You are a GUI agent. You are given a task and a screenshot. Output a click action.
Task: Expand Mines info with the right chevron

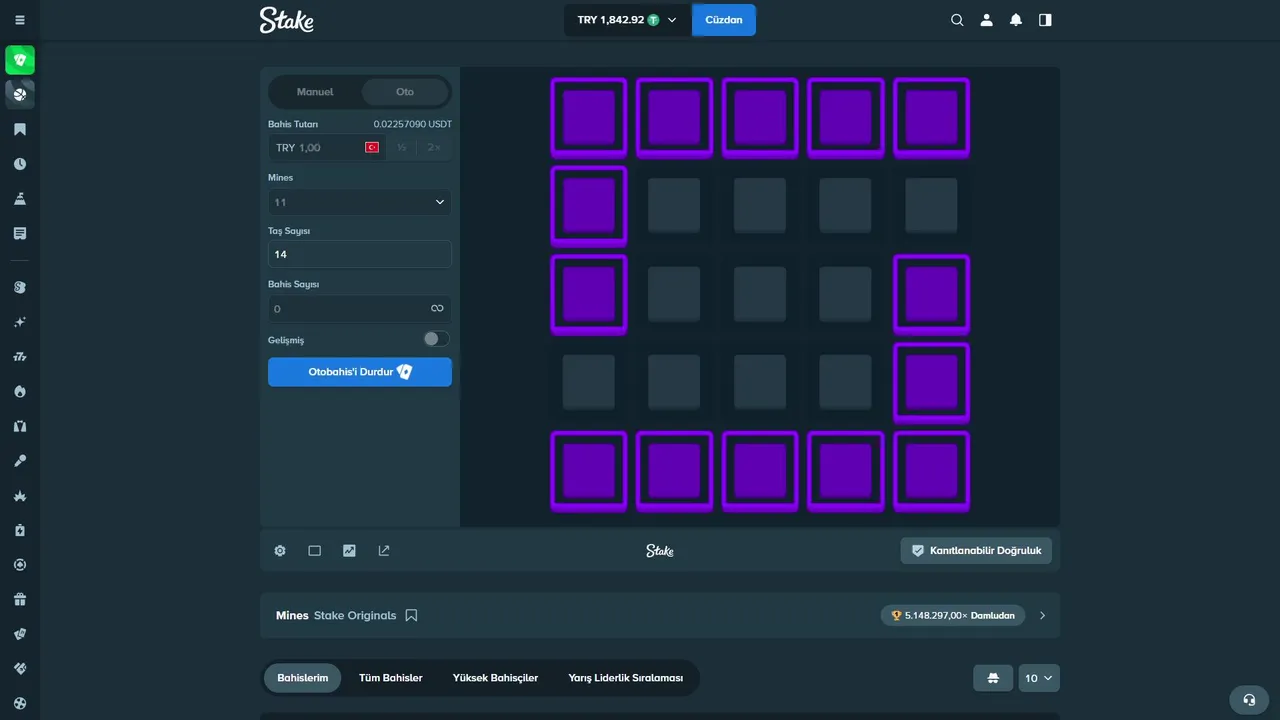(1042, 616)
